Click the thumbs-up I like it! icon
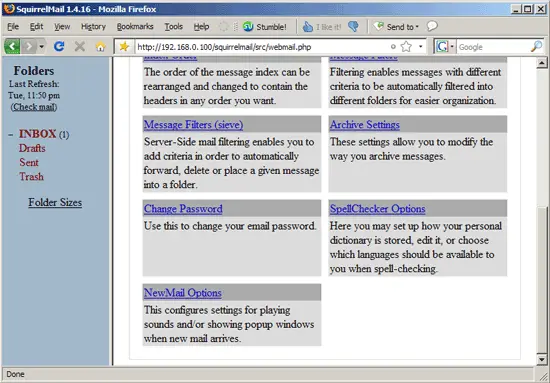Screen dimensions: 550x383 (x=308, y=27)
